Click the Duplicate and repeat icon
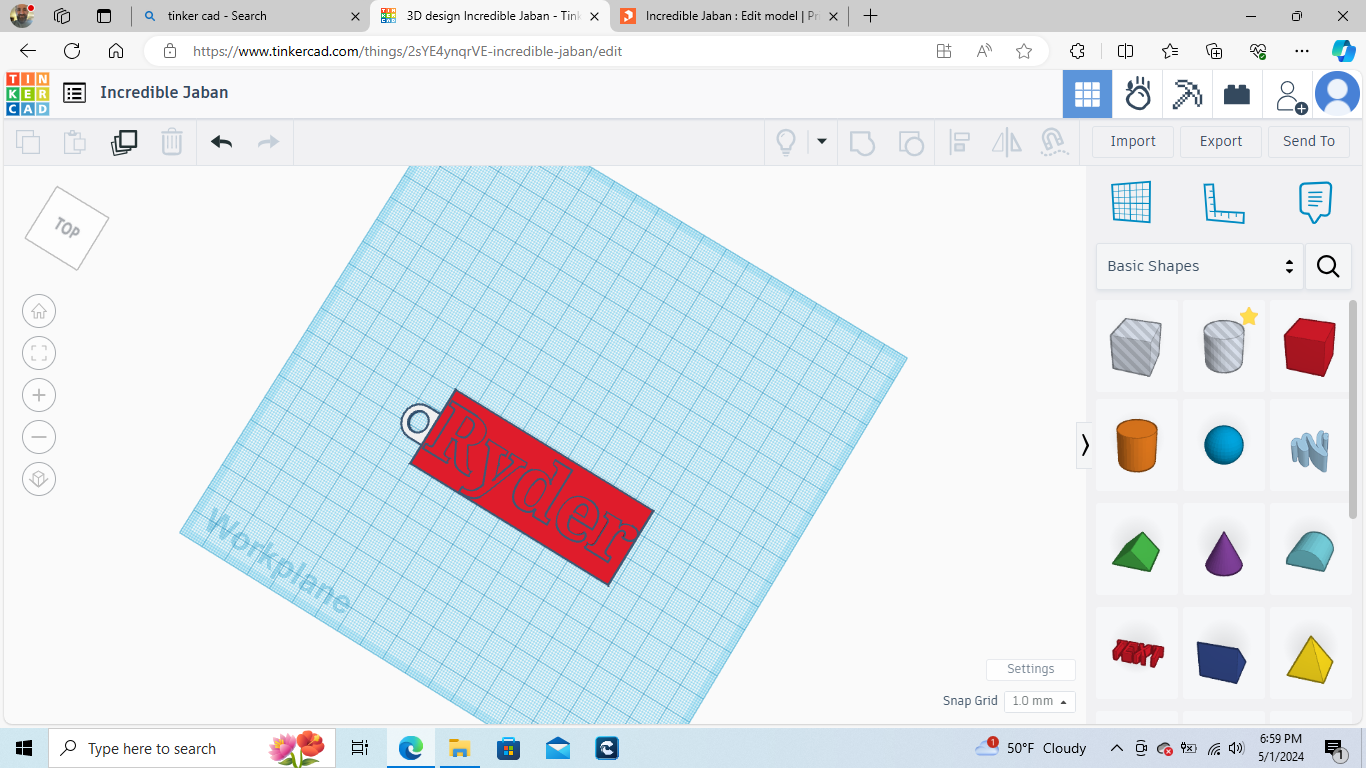 click(x=124, y=142)
